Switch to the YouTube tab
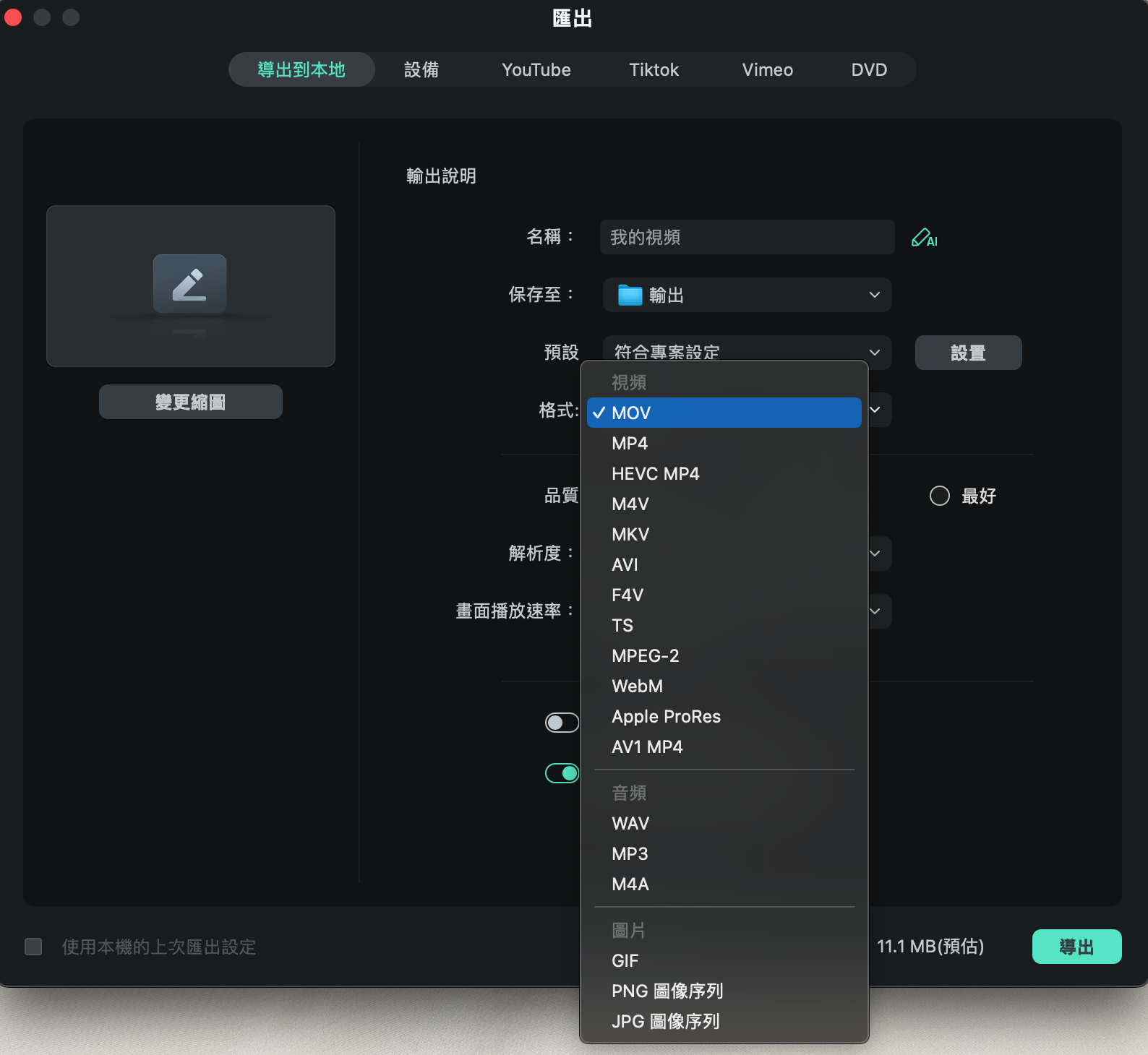This screenshot has height=1055, width=1148. 536,69
